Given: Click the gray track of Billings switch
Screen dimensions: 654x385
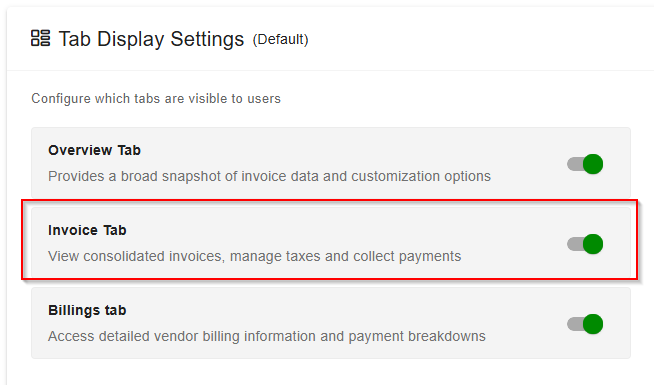Looking at the screenshot, I should (x=575, y=324).
